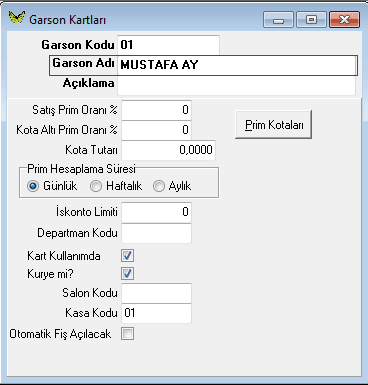Screen dimensions: 368x385
Task: Click the Garson Adı field with MUSTAFA AY
Action: 236,65
